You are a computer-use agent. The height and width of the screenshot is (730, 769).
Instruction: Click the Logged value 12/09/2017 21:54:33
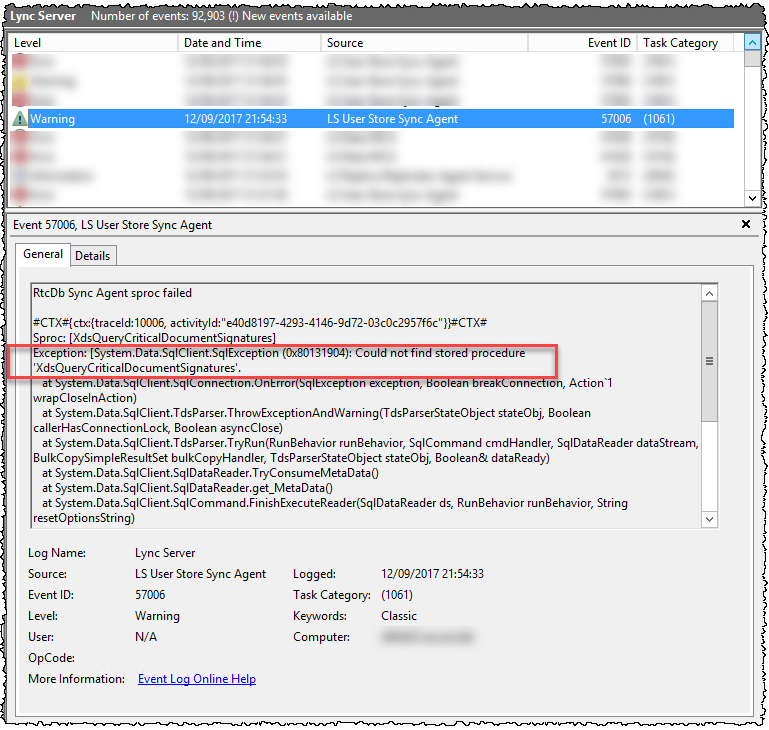pyautogui.click(x=432, y=574)
